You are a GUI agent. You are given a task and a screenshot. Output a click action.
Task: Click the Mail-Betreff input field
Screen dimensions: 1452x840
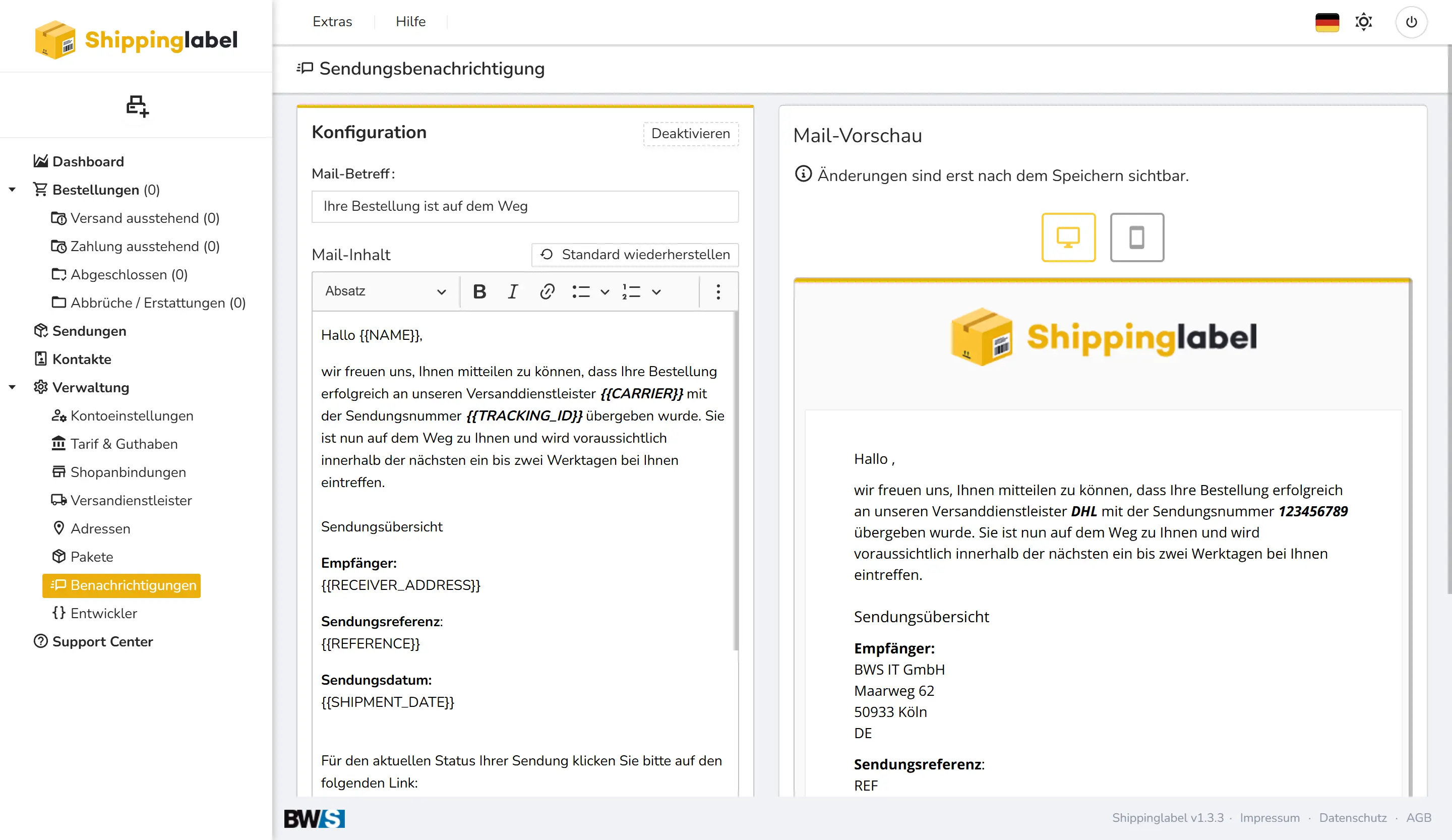pos(525,206)
